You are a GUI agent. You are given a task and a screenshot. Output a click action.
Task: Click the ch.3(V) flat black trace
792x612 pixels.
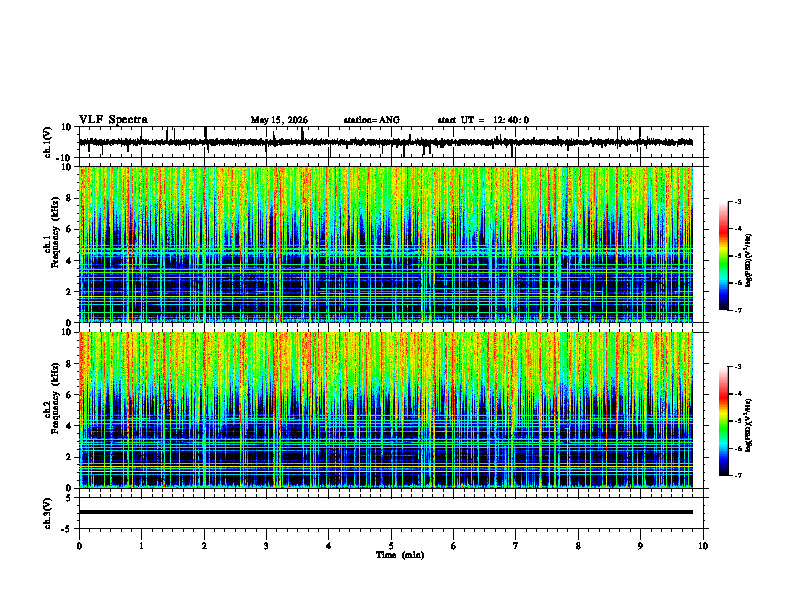(x=385, y=512)
